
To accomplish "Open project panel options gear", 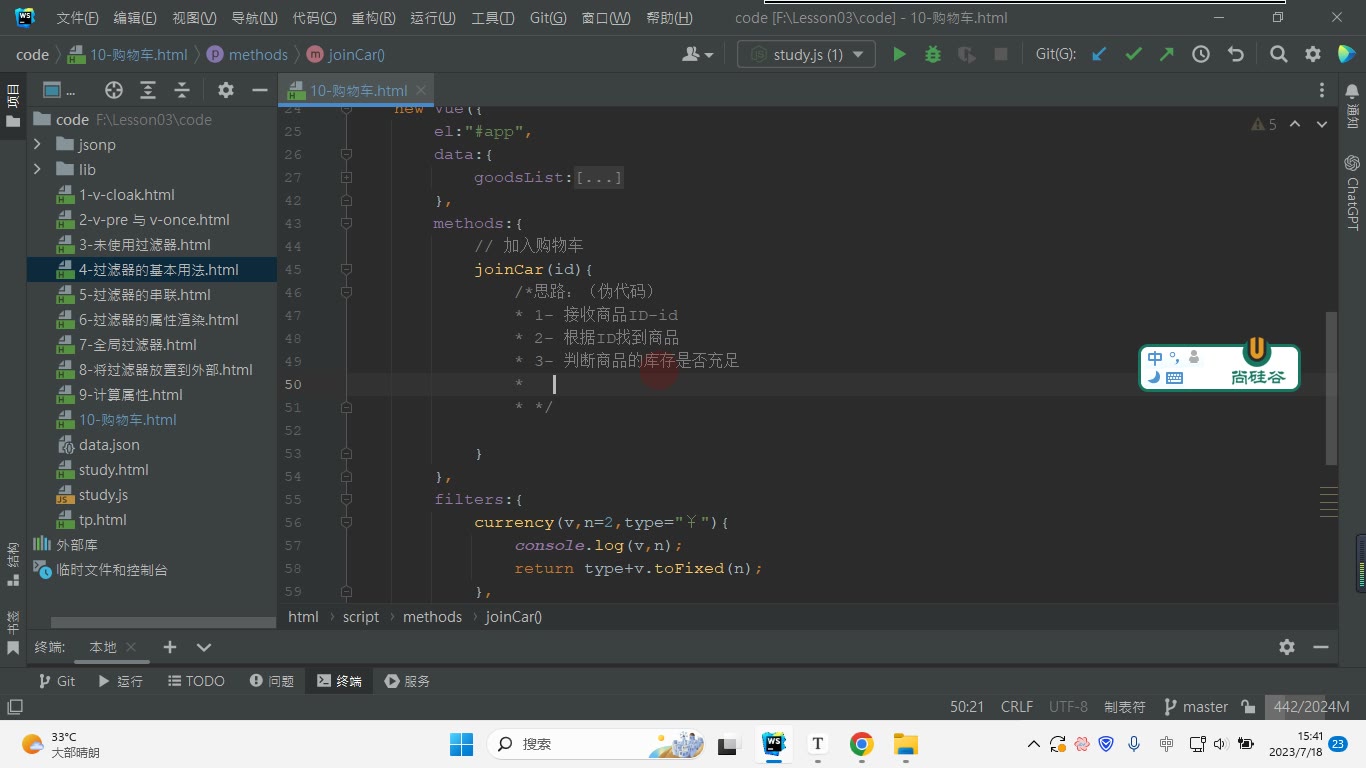I will [x=226, y=90].
